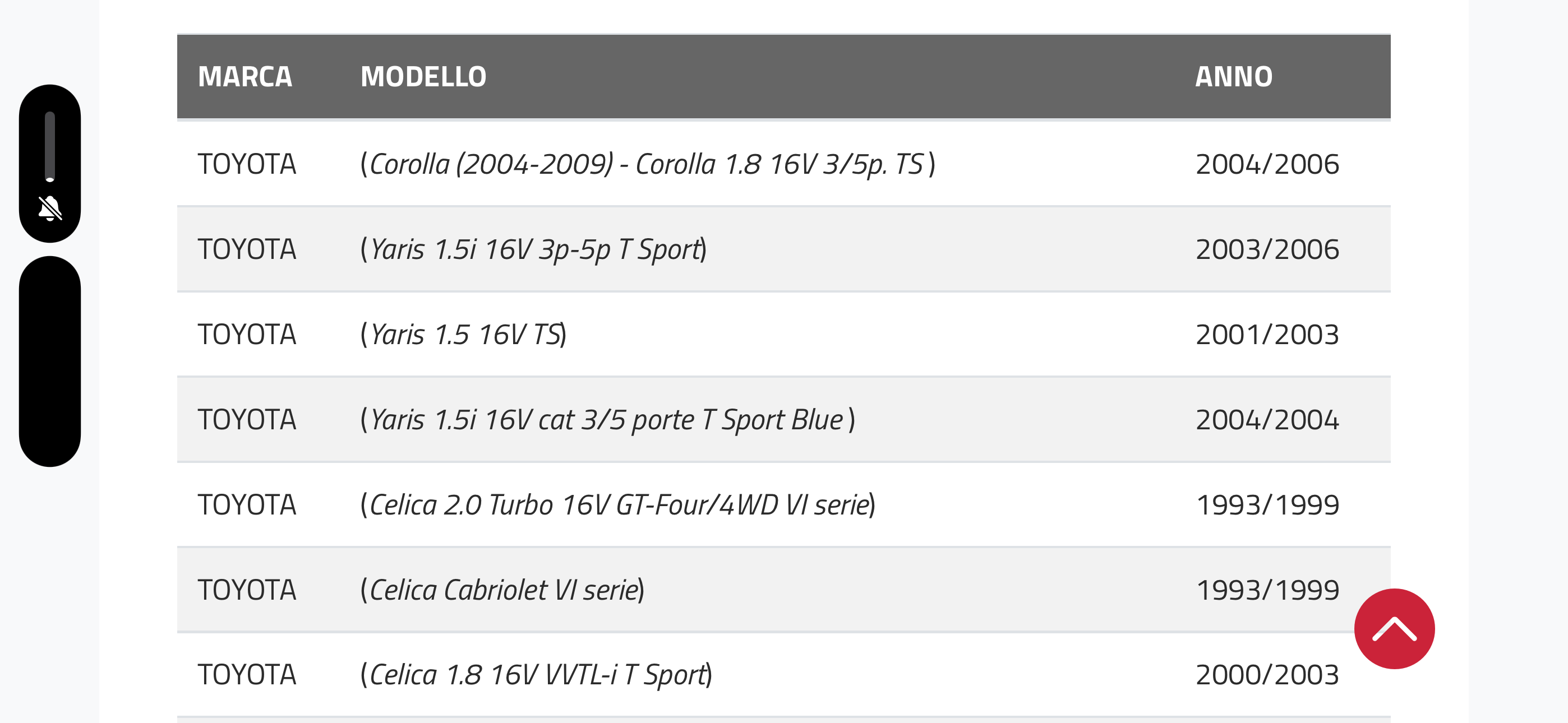This screenshot has height=723, width=1568.
Task: Click the 2004/2006 year cell
Action: tap(1267, 164)
